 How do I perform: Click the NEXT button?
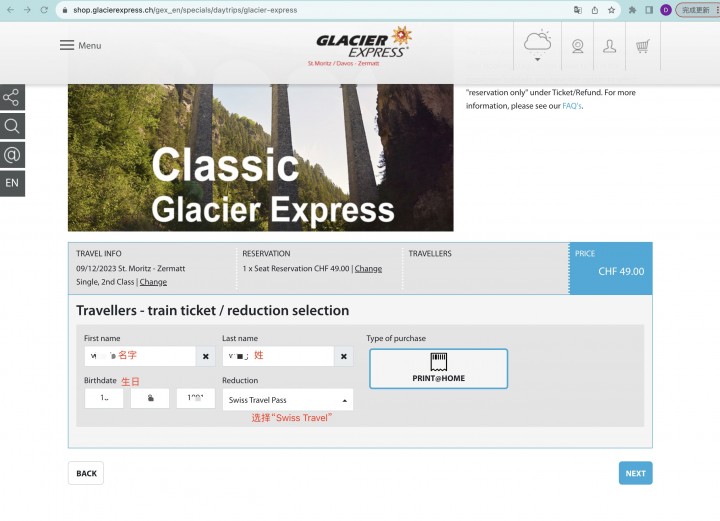tap(636, 473)
